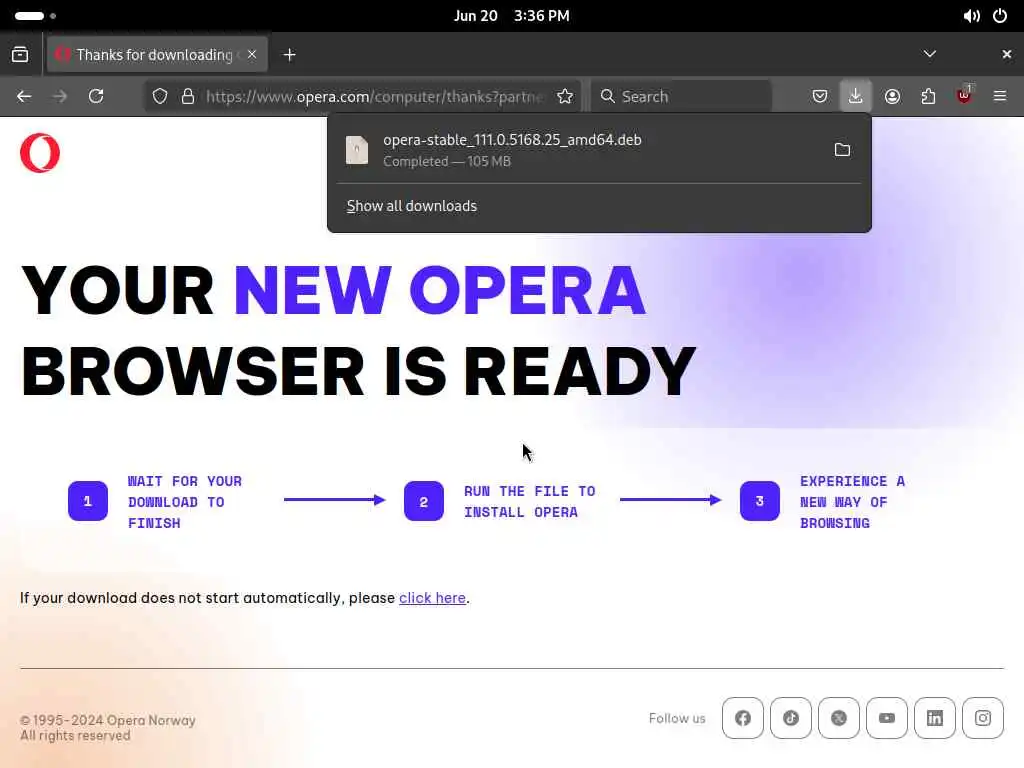Click the Search input field
Image resolution: width=1024 pixels, height=768 pixels.
coord(682,97)
